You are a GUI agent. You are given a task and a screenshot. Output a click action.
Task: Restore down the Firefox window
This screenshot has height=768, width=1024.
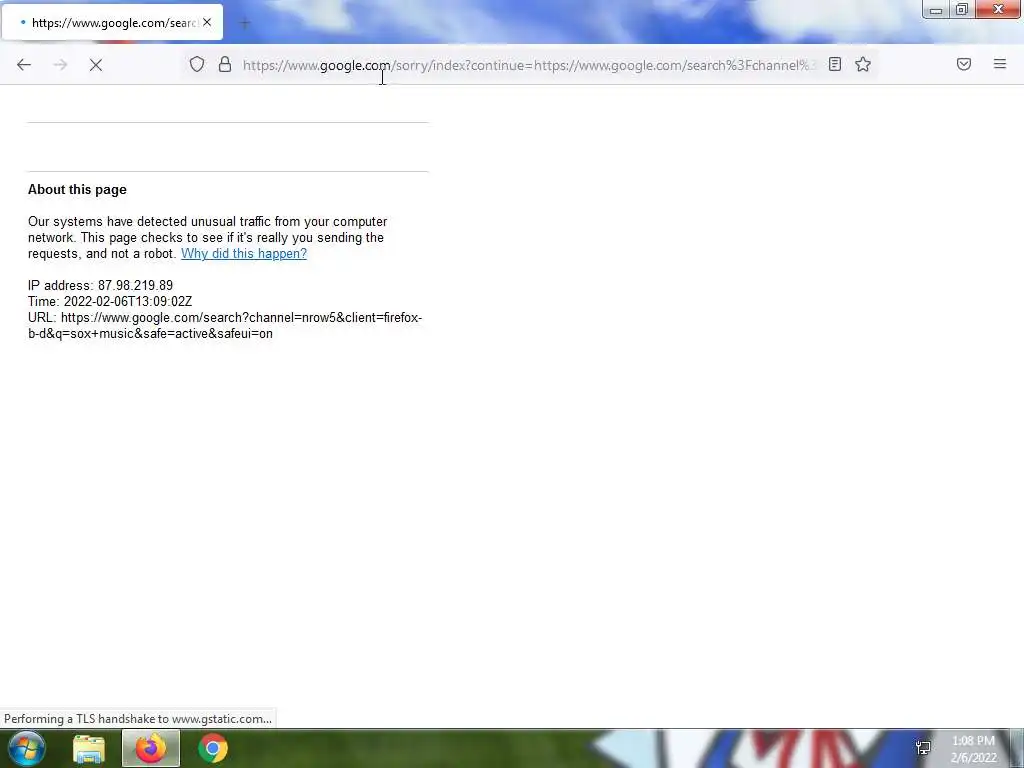962,9
